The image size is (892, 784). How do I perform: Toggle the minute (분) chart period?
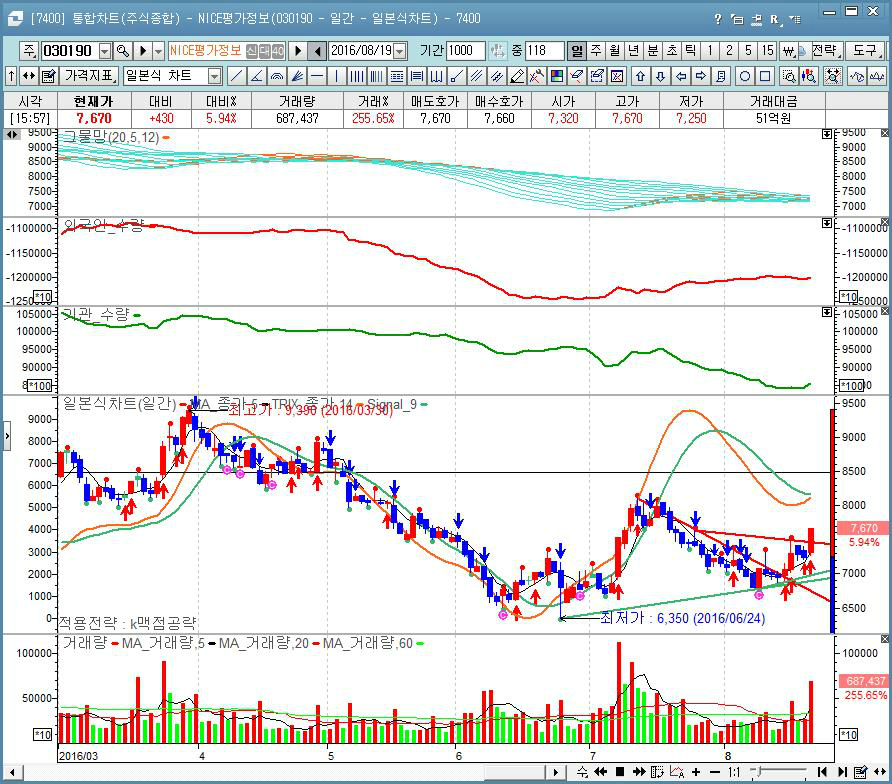click(653, 50)
